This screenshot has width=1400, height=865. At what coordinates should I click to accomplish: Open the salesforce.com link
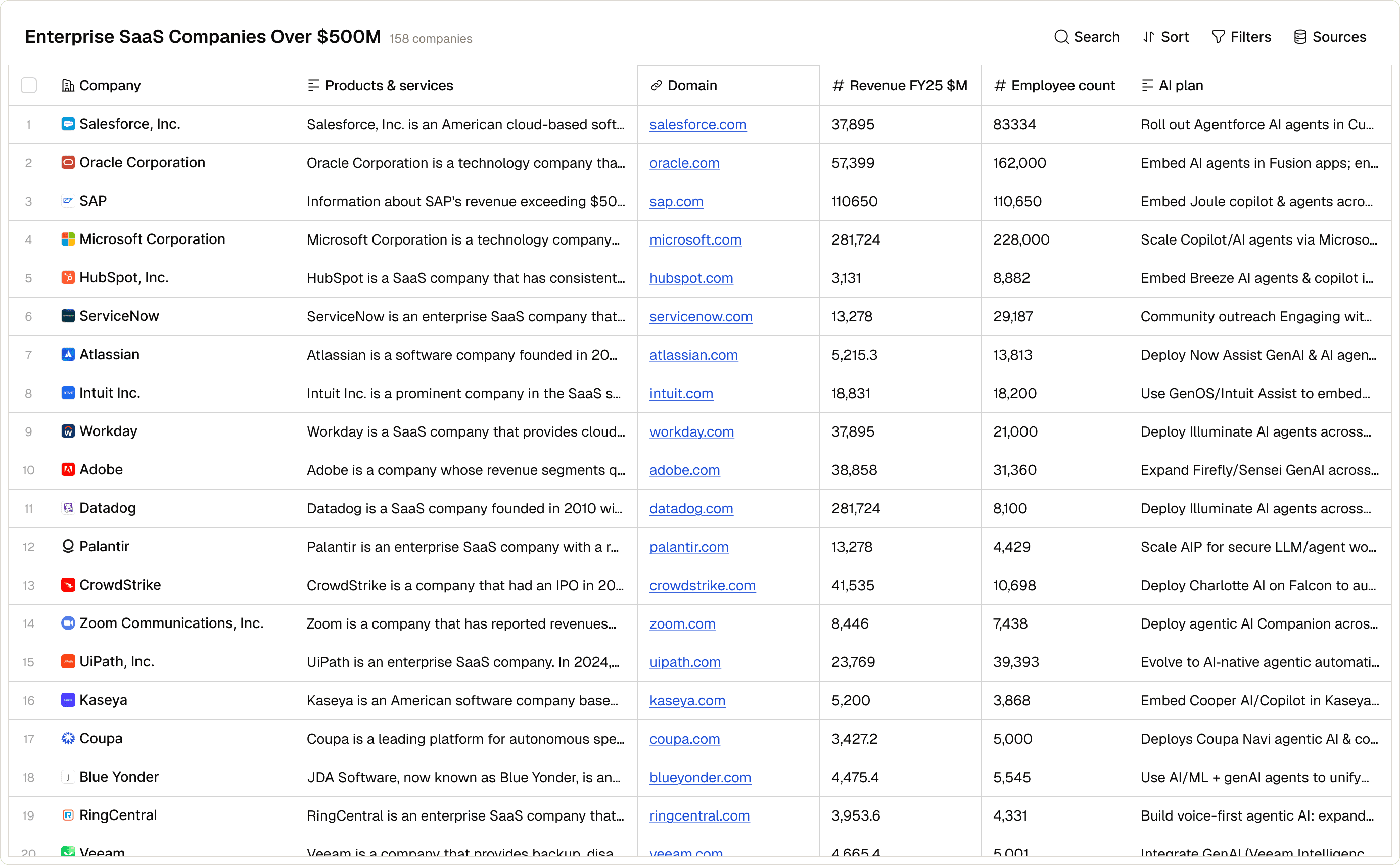(x=697, y=124)
